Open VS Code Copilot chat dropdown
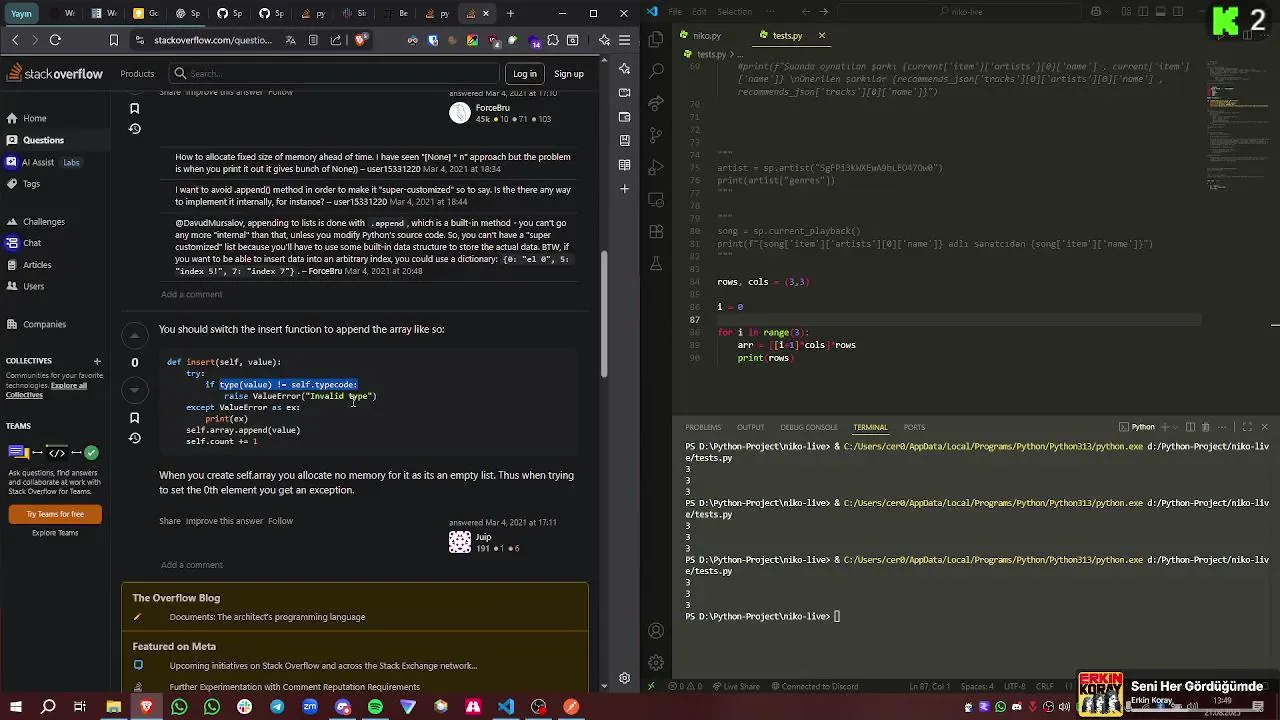The width and height of the screenshot is (1280, 720). click(x=1109, y=12)
